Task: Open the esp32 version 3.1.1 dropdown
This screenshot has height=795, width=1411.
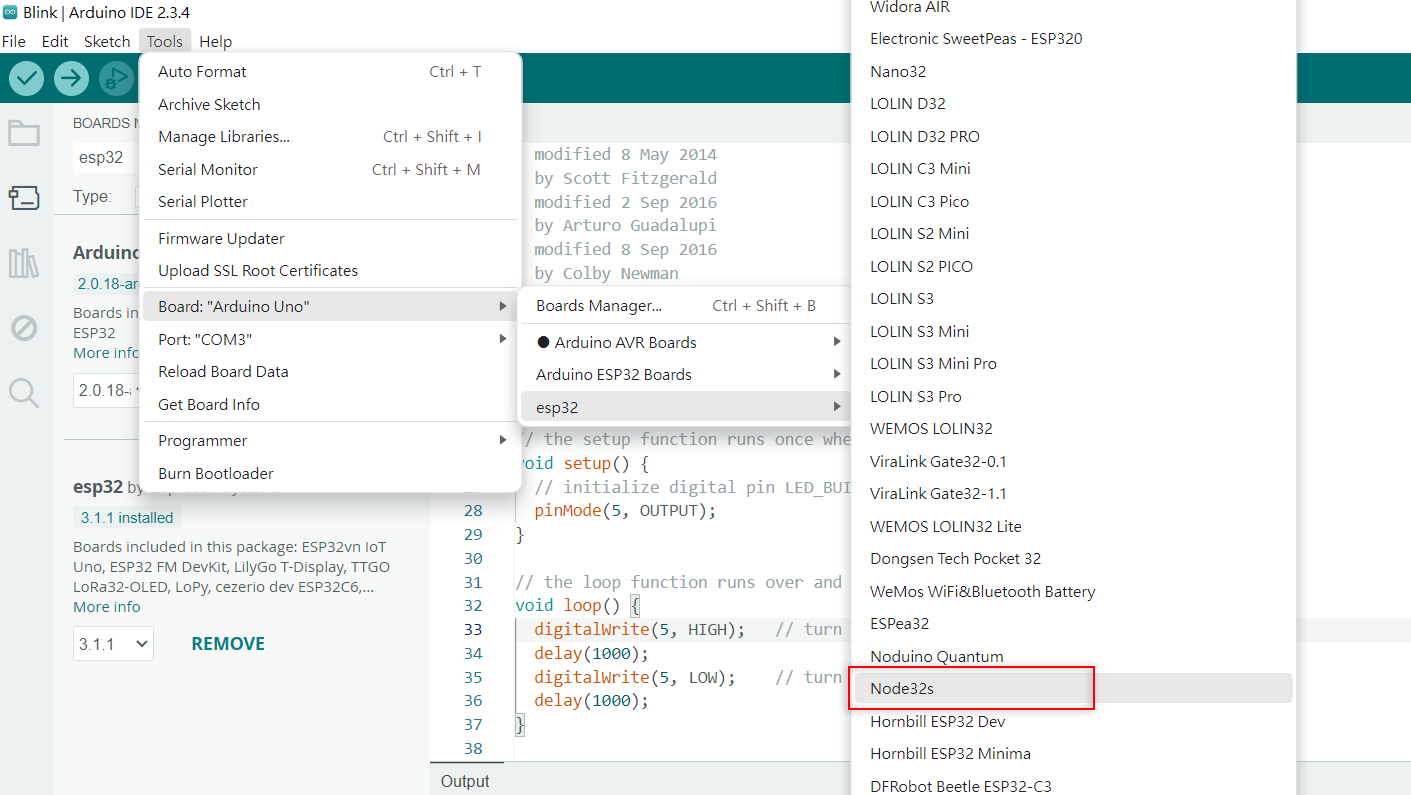Action: (113, 644)
